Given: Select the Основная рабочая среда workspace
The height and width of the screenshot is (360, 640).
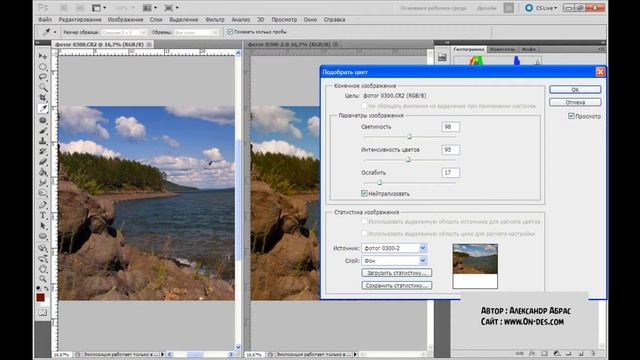Looking at the screenshot, I should (x=433, y=8).
